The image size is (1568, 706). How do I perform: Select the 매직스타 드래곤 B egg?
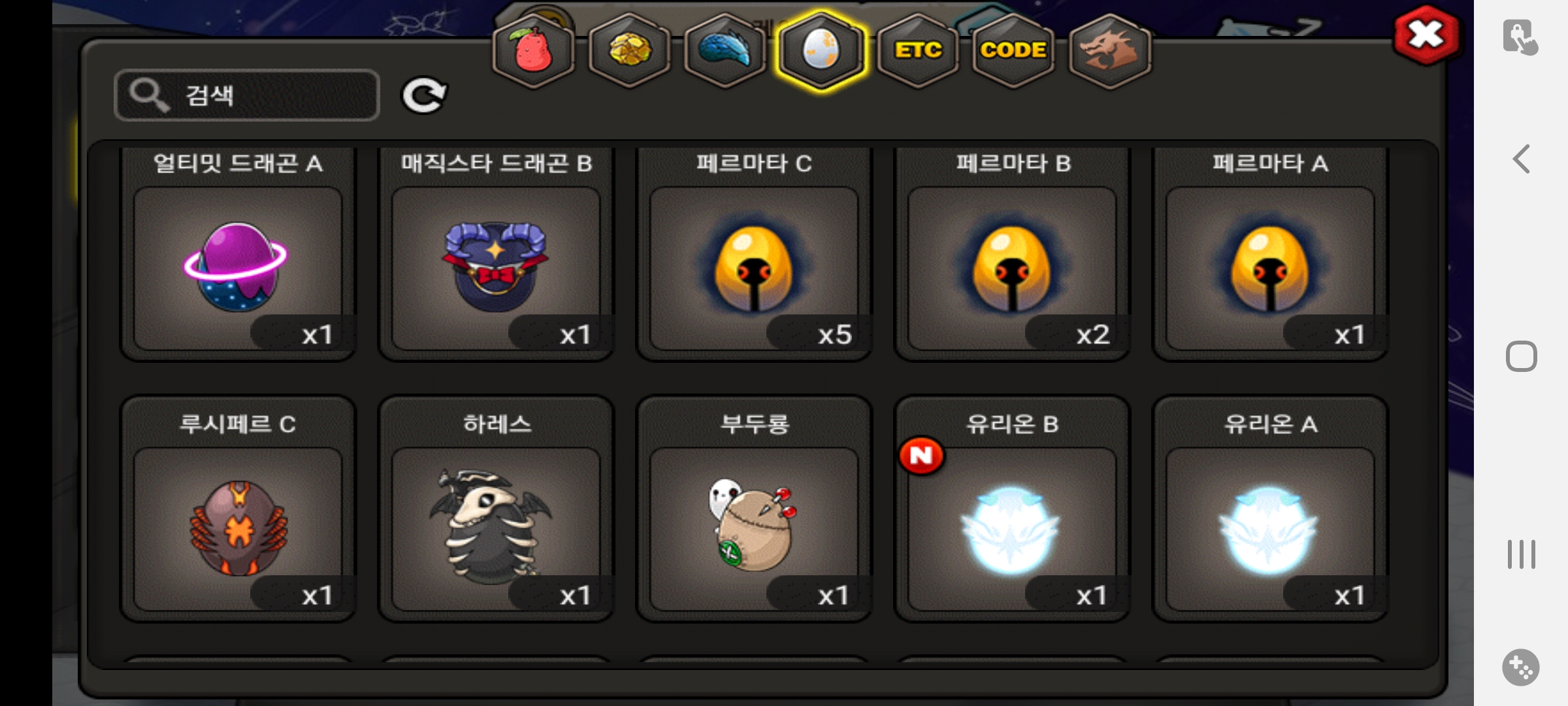coord(497,254)
